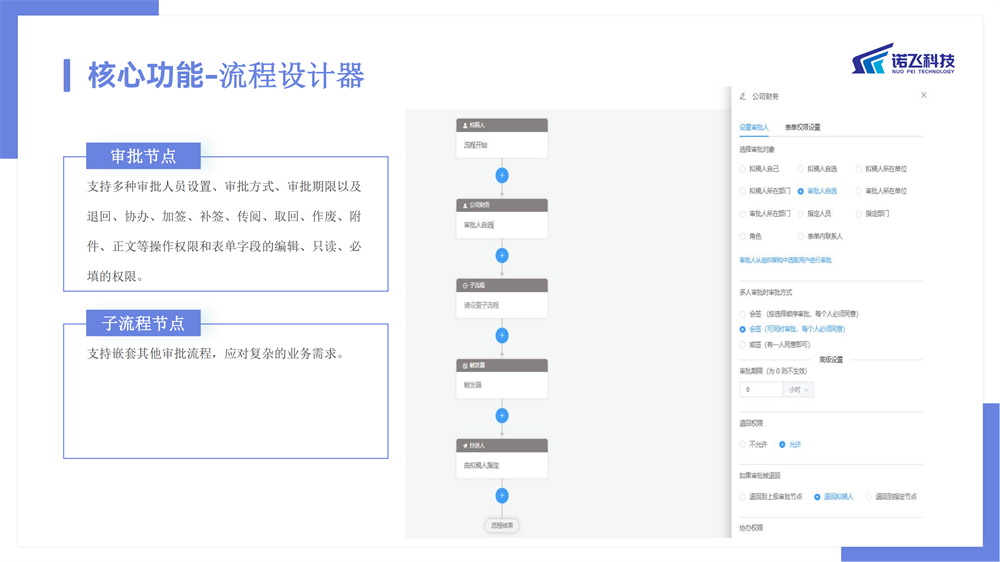This screenshot has width=1000, height=562.
Task: Select the 审批人所在单位 radio option
Action: click(858, 191)
